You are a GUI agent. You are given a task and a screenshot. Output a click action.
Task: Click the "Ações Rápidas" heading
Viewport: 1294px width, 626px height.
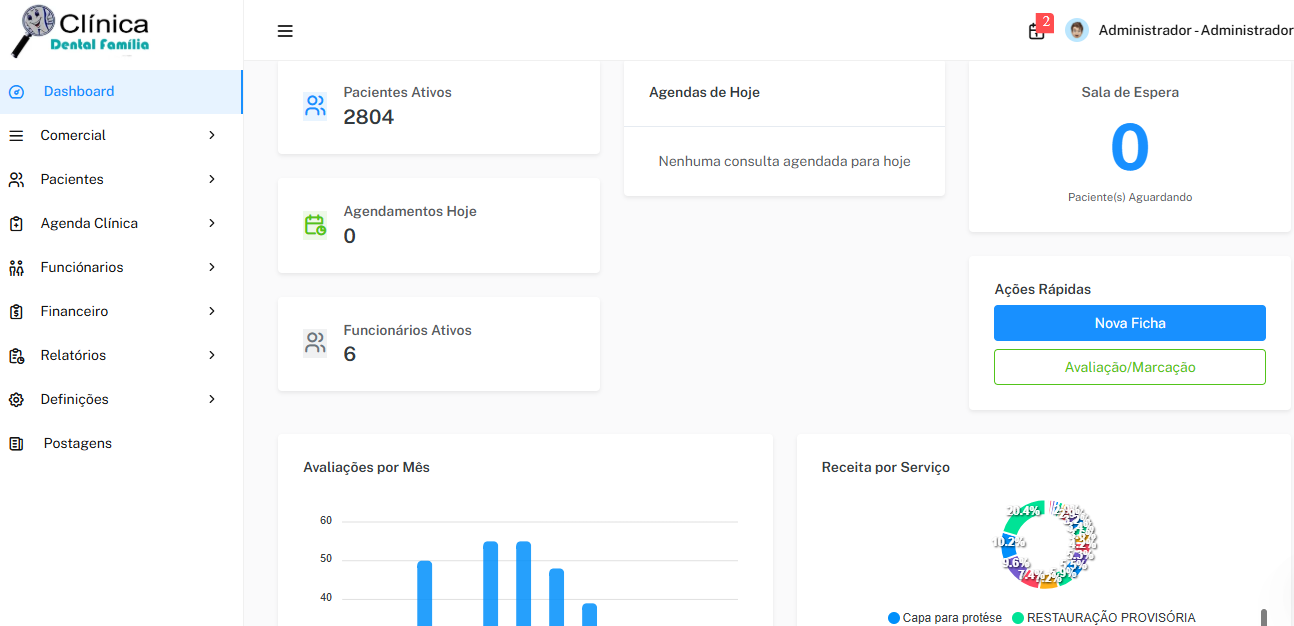tap(1043, 289)
